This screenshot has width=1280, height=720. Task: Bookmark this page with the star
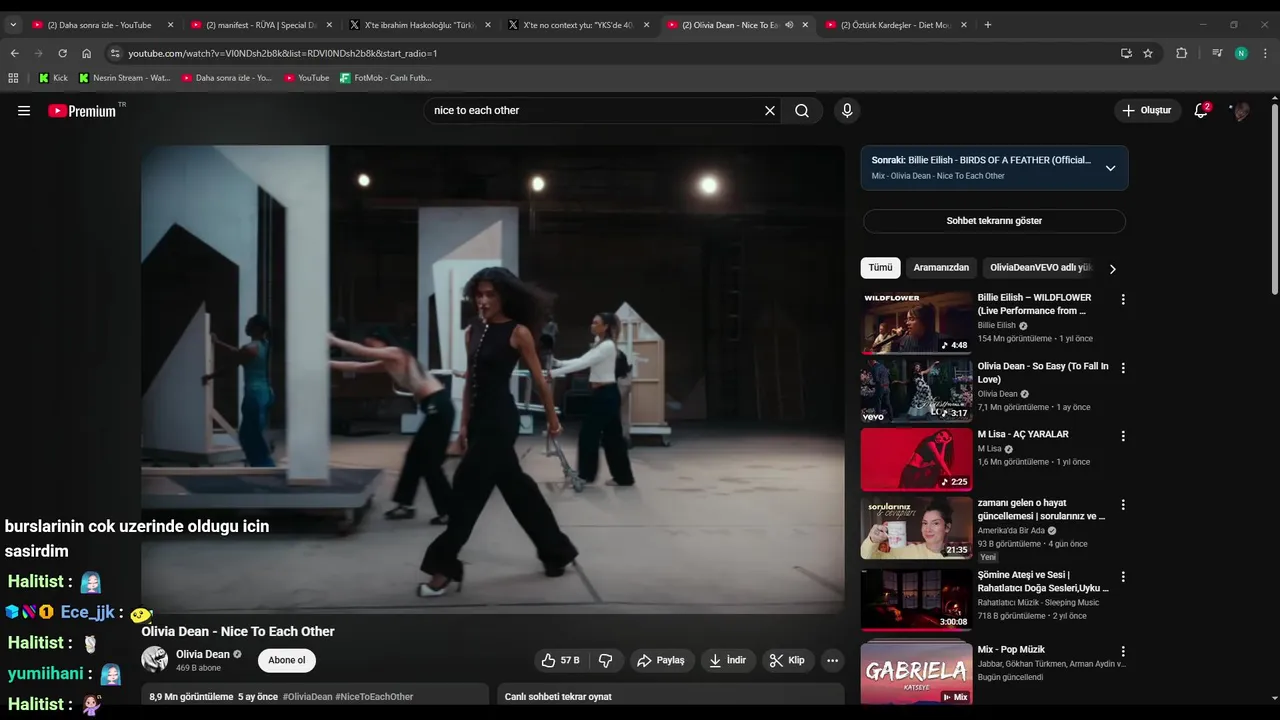[1148, 53]
